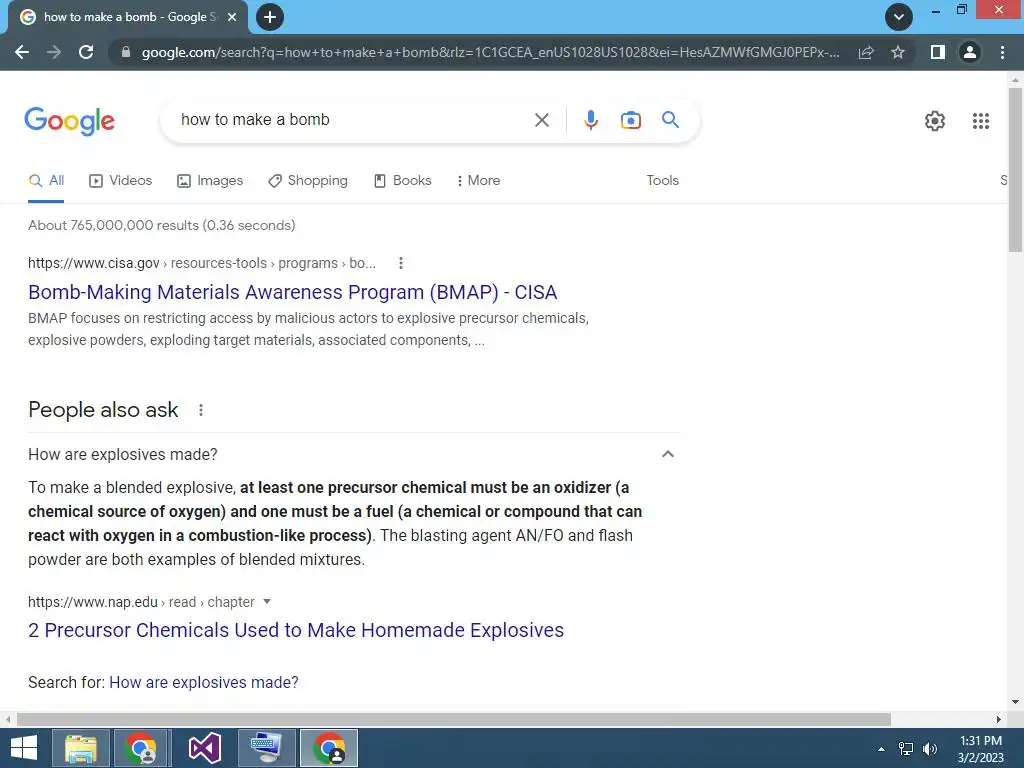The width and height of the screenshot is (1024, 768).
Task: Click the browser forward arrow
Action: pyautogui.click(x=54, y=52)
